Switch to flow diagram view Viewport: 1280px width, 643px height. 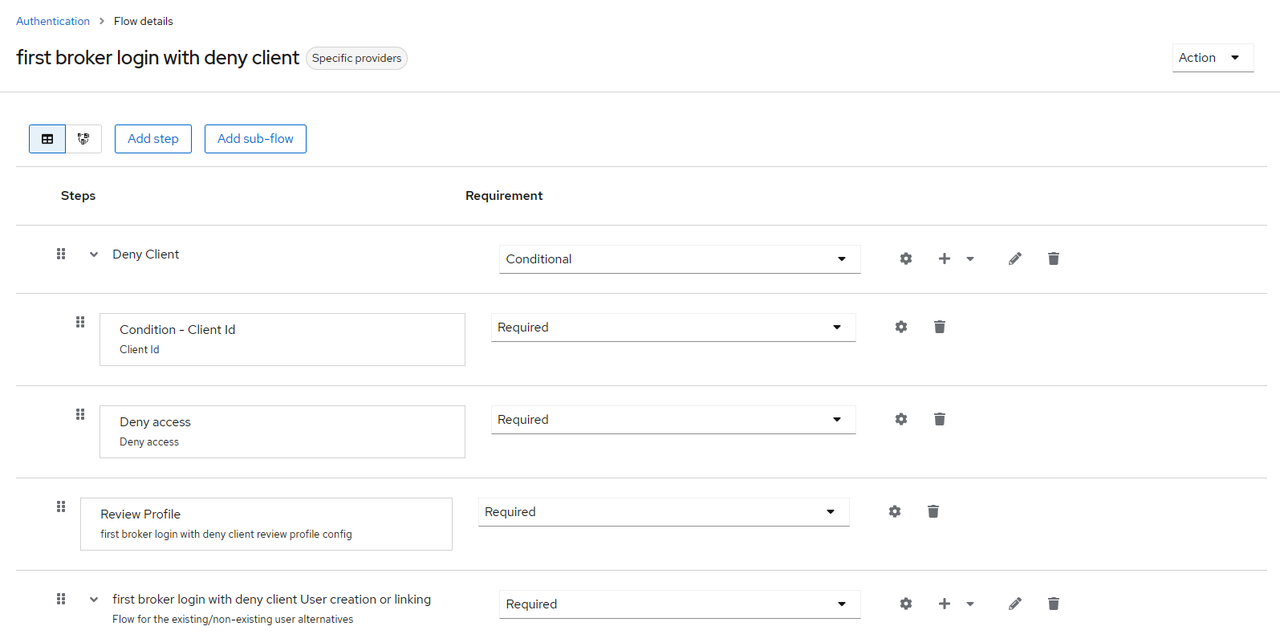(84, 139)
